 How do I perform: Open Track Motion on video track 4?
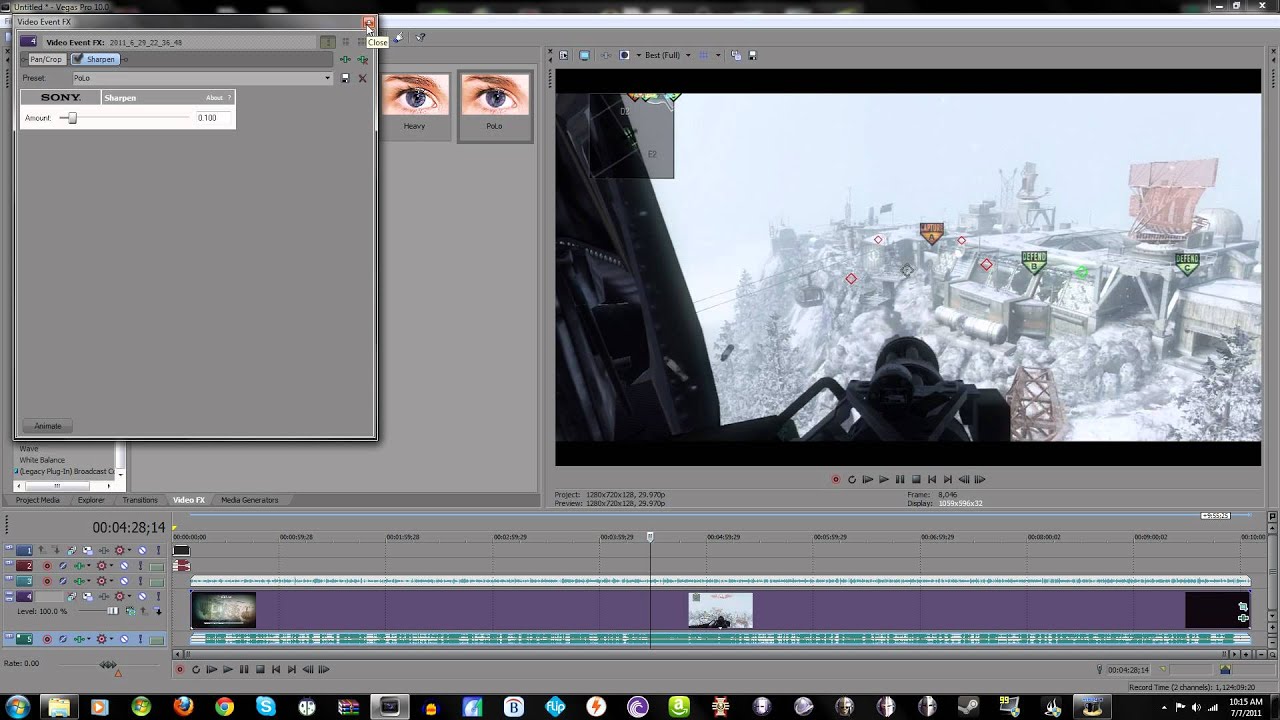[x=72, y=596]
